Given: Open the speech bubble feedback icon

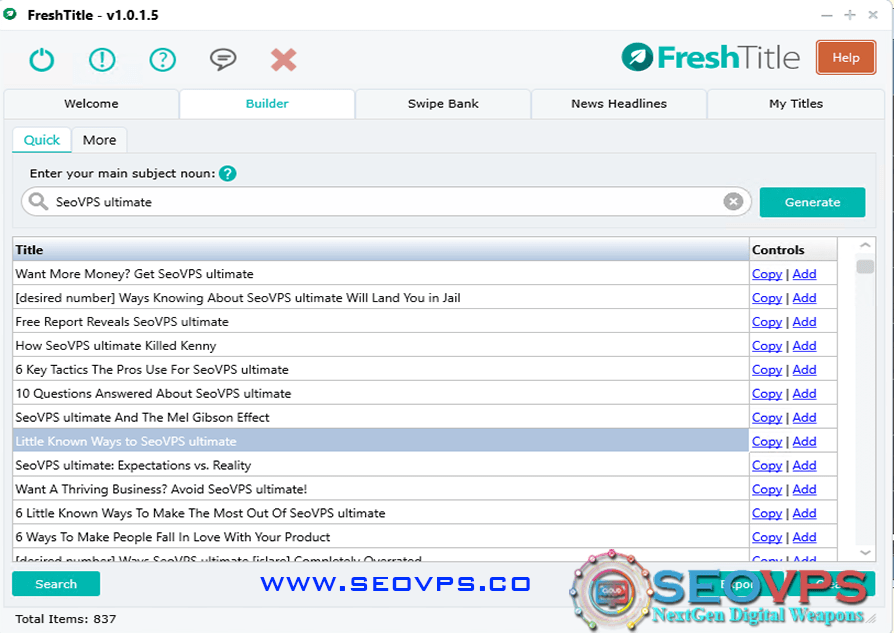Looking at the screenshot, I should point(223,59).
